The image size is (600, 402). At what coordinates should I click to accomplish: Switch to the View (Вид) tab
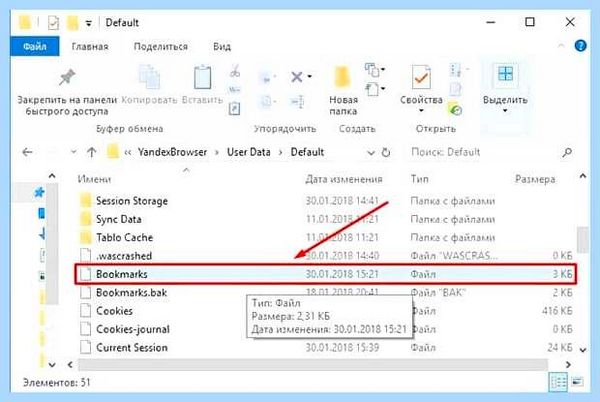[222, 47]
